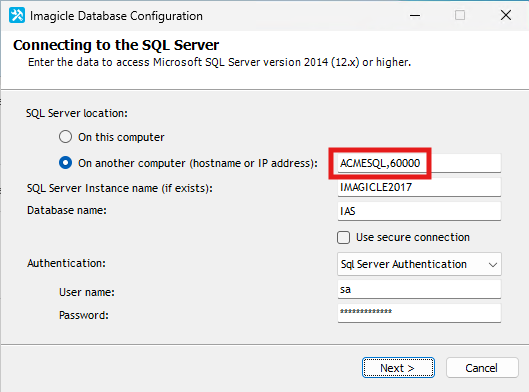Image resolution: width=529 pixels, height=392 pixels.
Task: Click the Imagicle wrench app icon in title bar
Action: 17,15
